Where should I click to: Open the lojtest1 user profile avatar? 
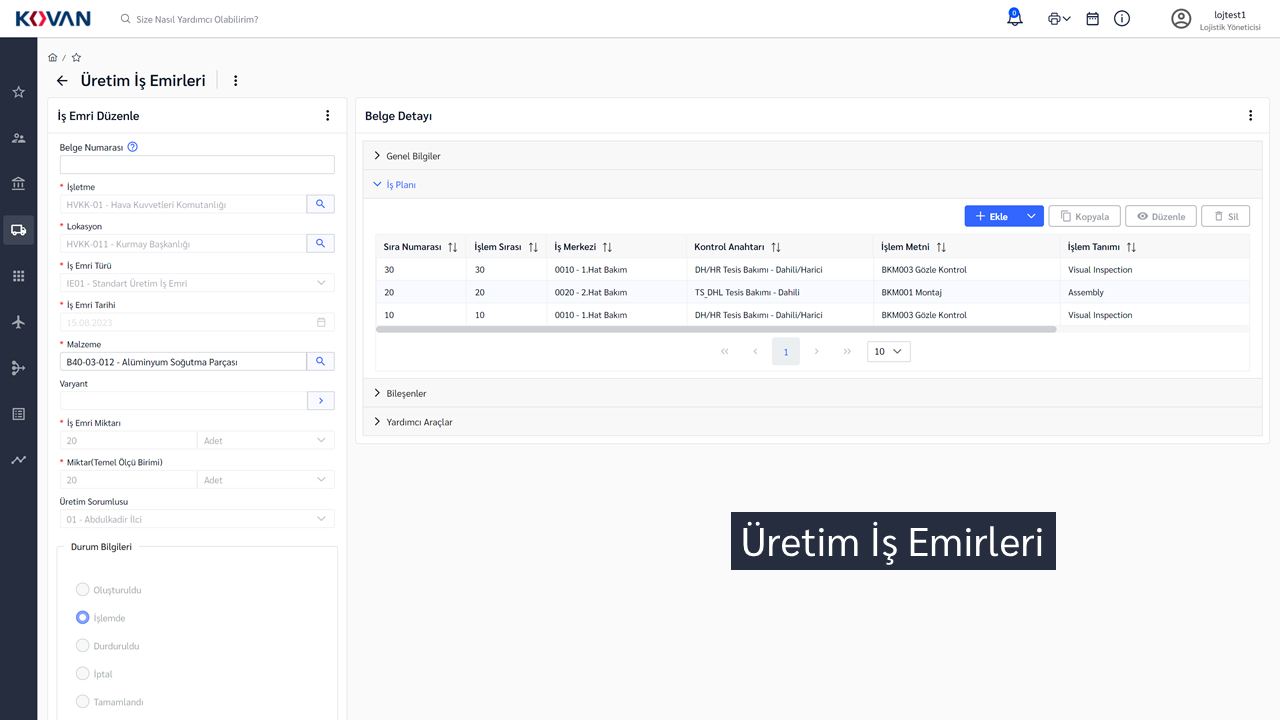pos(1181,18)
